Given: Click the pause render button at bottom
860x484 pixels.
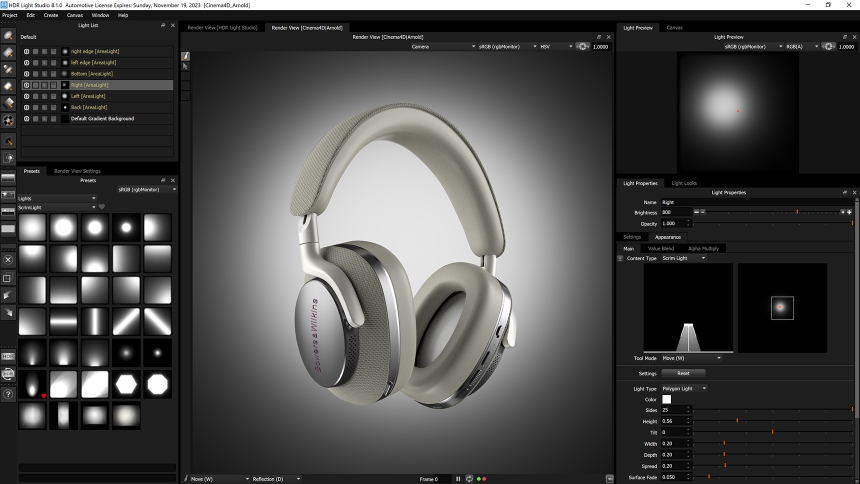Looking at the screenshot, I should (x=458, y=479).
